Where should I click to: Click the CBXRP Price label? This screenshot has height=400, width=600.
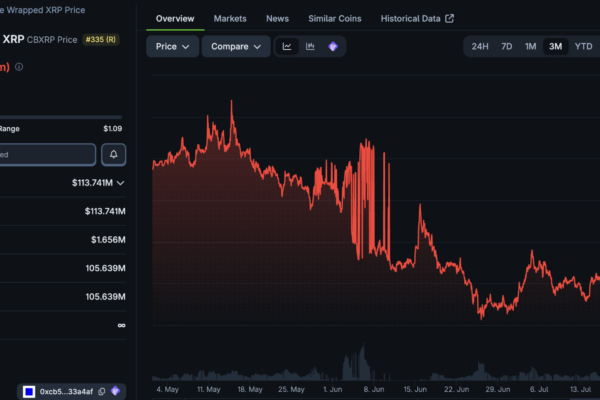click(52, 40)
